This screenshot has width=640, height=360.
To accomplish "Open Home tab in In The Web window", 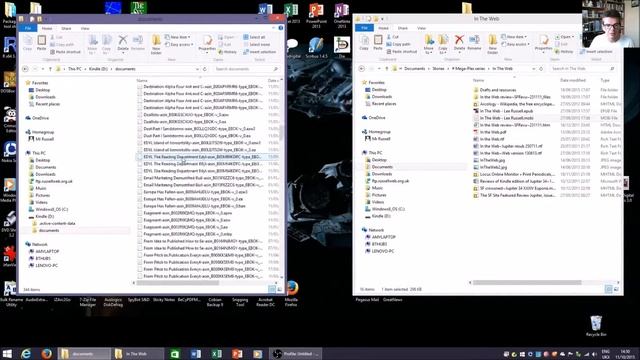I will coord(383,28).
